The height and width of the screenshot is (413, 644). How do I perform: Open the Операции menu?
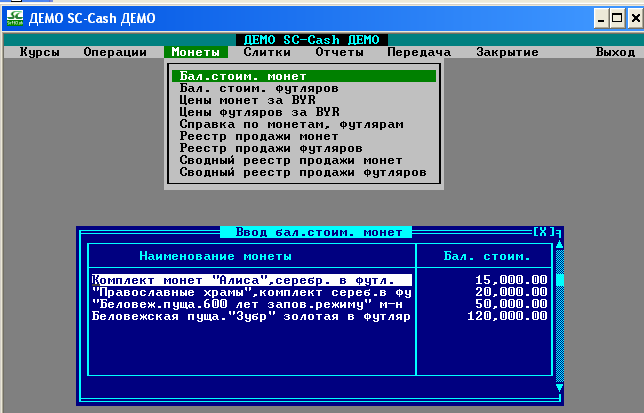[115, 52]
